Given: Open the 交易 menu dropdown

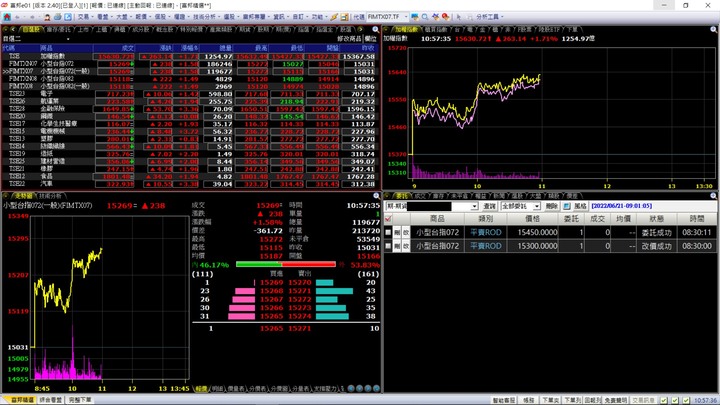Looking at the screenshot, I should [84, 17].
